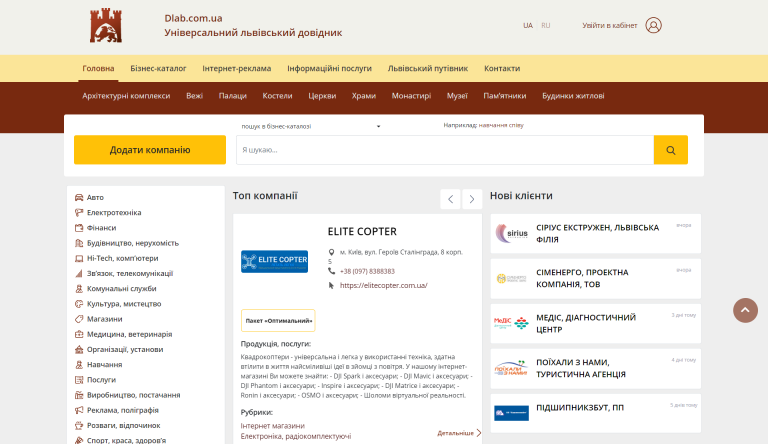Open the elitecopter.com.ua website link
The image size is (768, 444).
point(384,285)
